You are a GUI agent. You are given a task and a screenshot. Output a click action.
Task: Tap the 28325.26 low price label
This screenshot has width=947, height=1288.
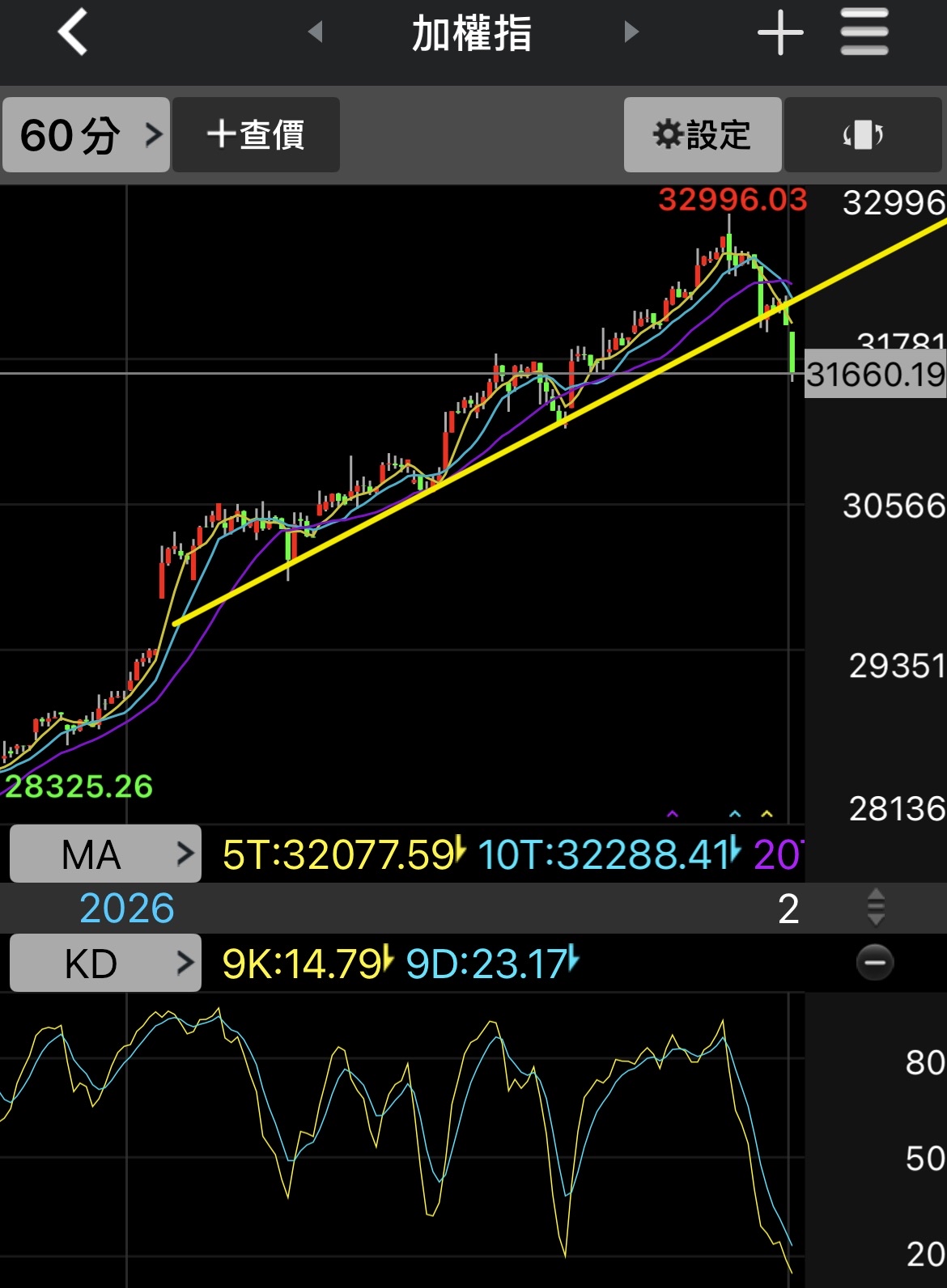[x=79, y=786]
